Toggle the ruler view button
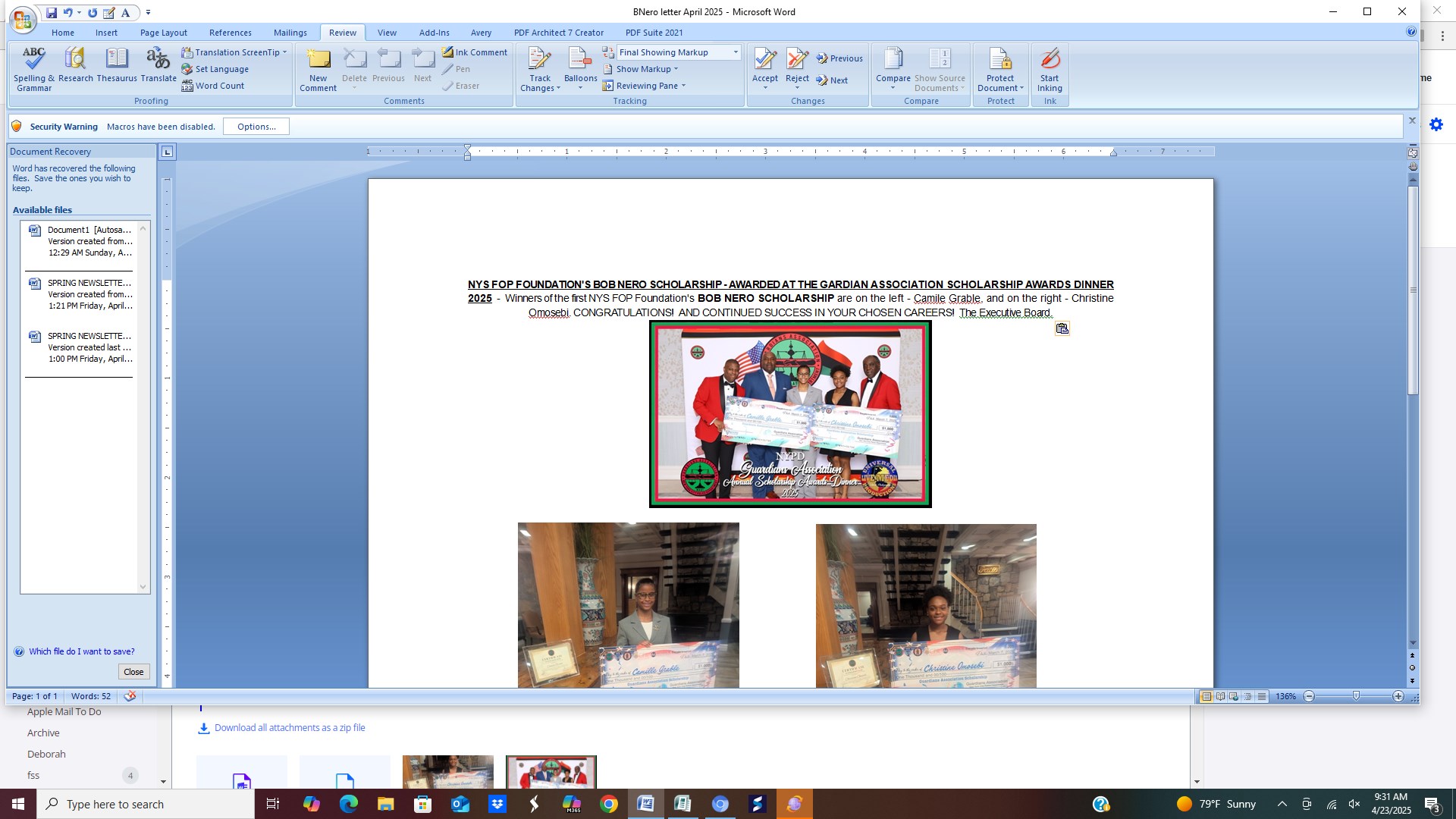This screenshot has height=819, width=1456. coord(1413,152)
